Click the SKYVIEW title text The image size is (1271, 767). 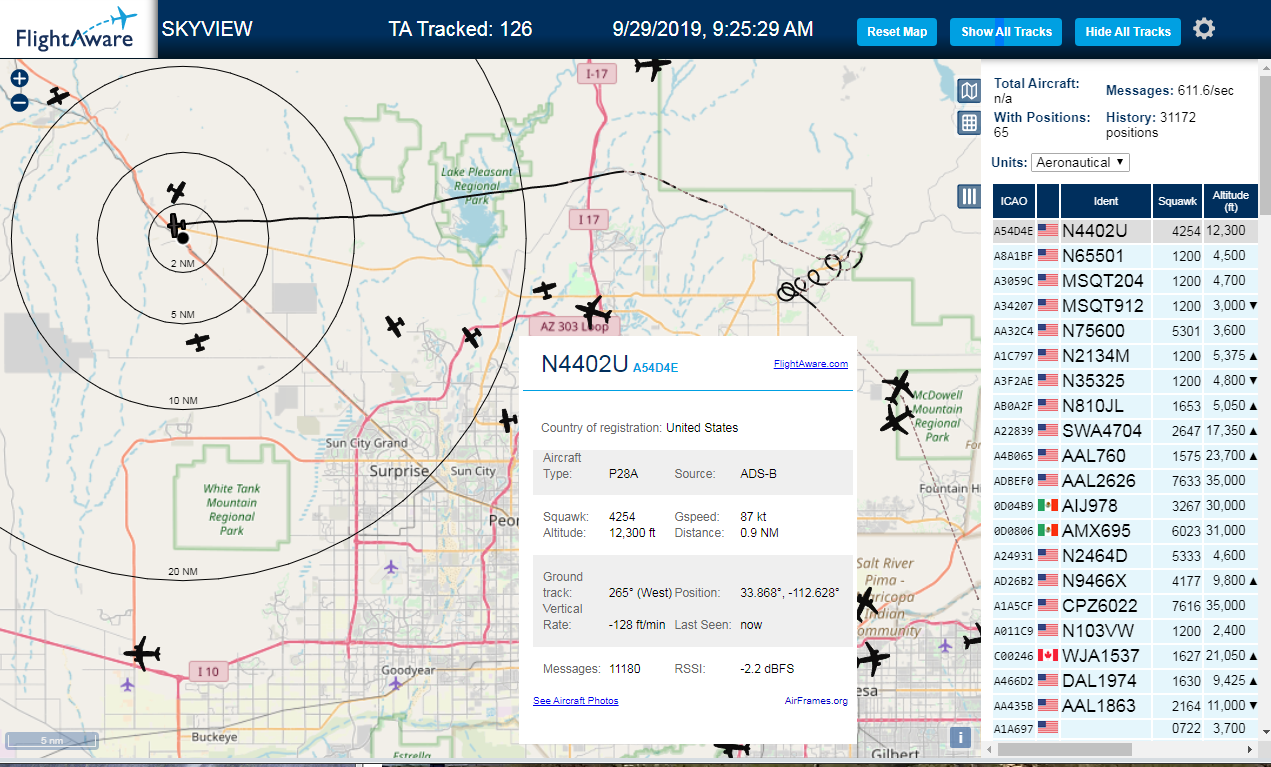[x=207, y=29]
